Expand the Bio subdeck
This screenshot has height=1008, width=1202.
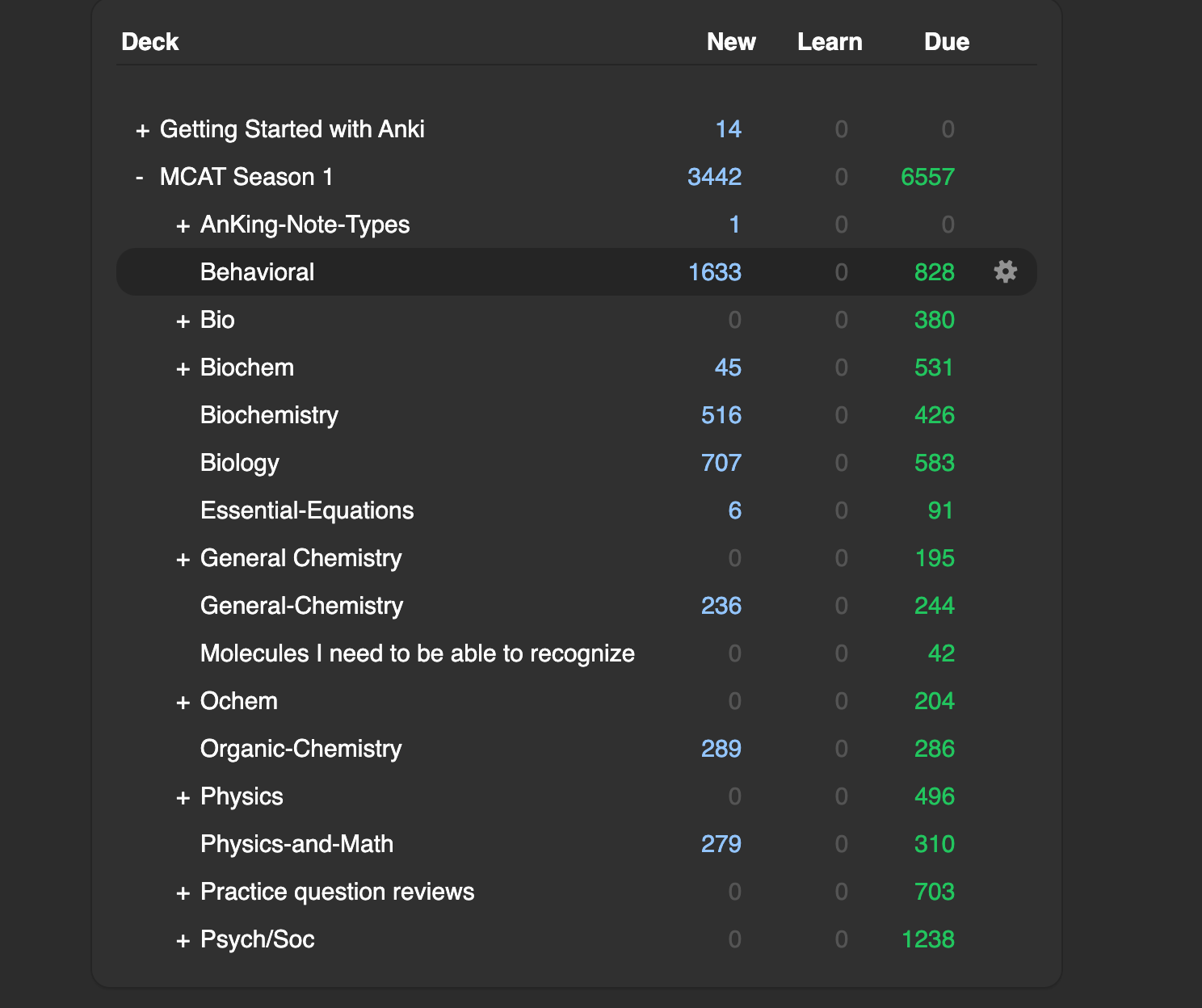[x=183, y=321]
